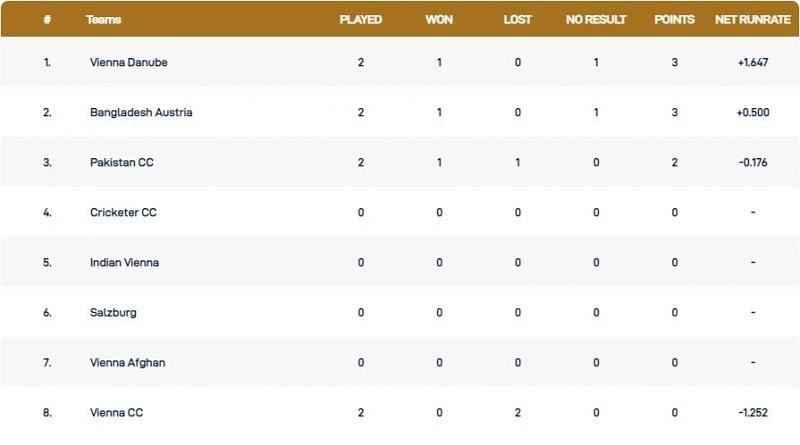Select Vienna CC team at rank eight
The width and height of the screenshot is (800, 445).
[115, 412]
